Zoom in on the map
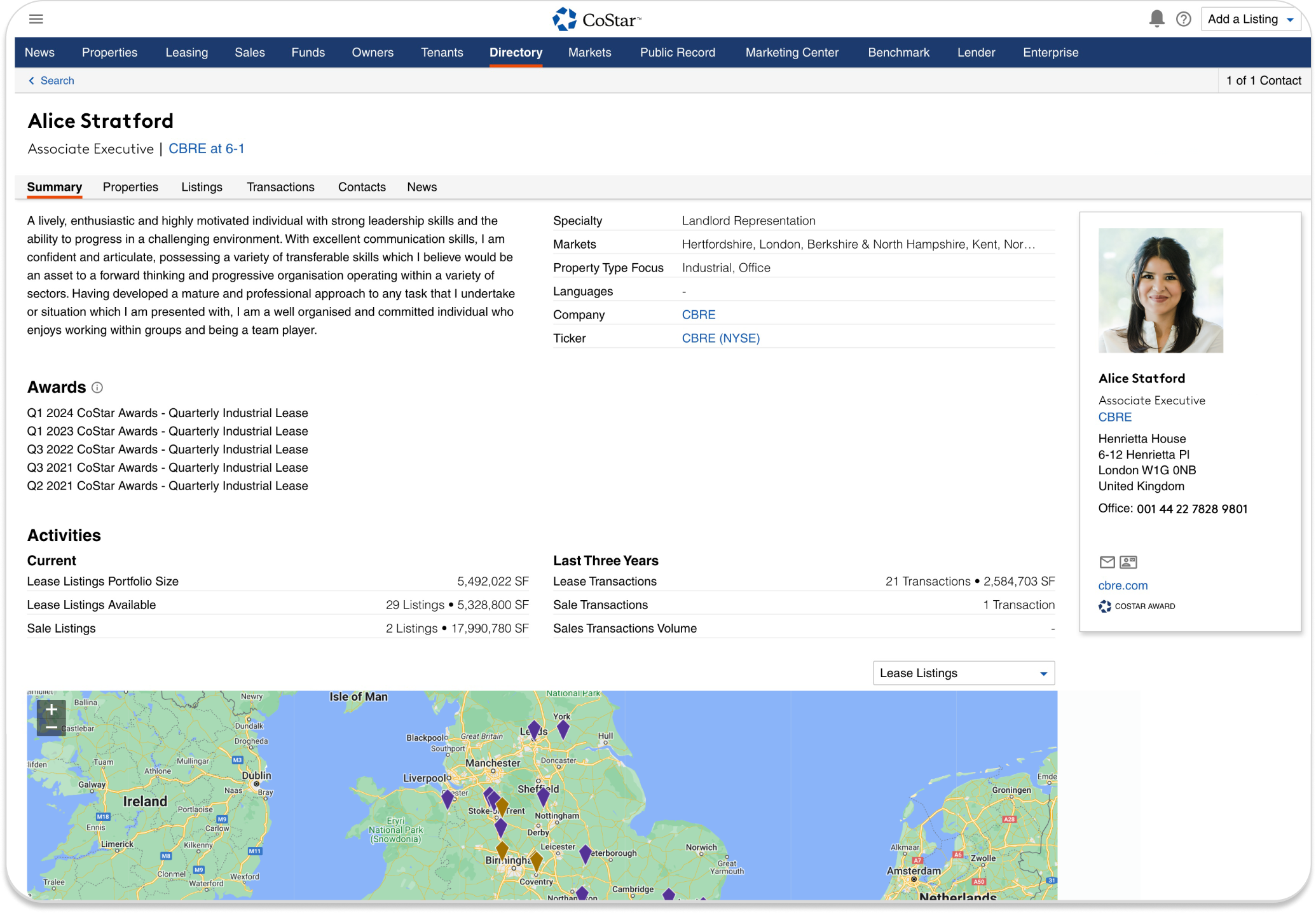Viewport: 1316px width, 913px height. pos(51,710)
